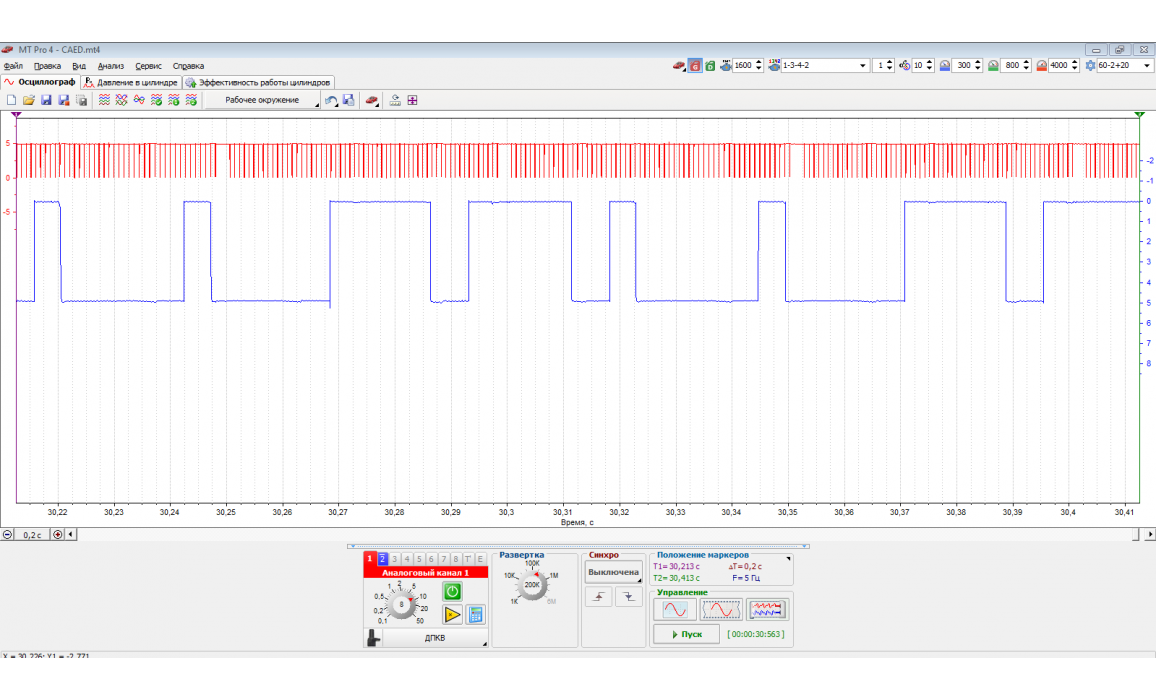Click the yellow amplifier triangle icon
The image size is (1156, 700).
coord(453,615)
